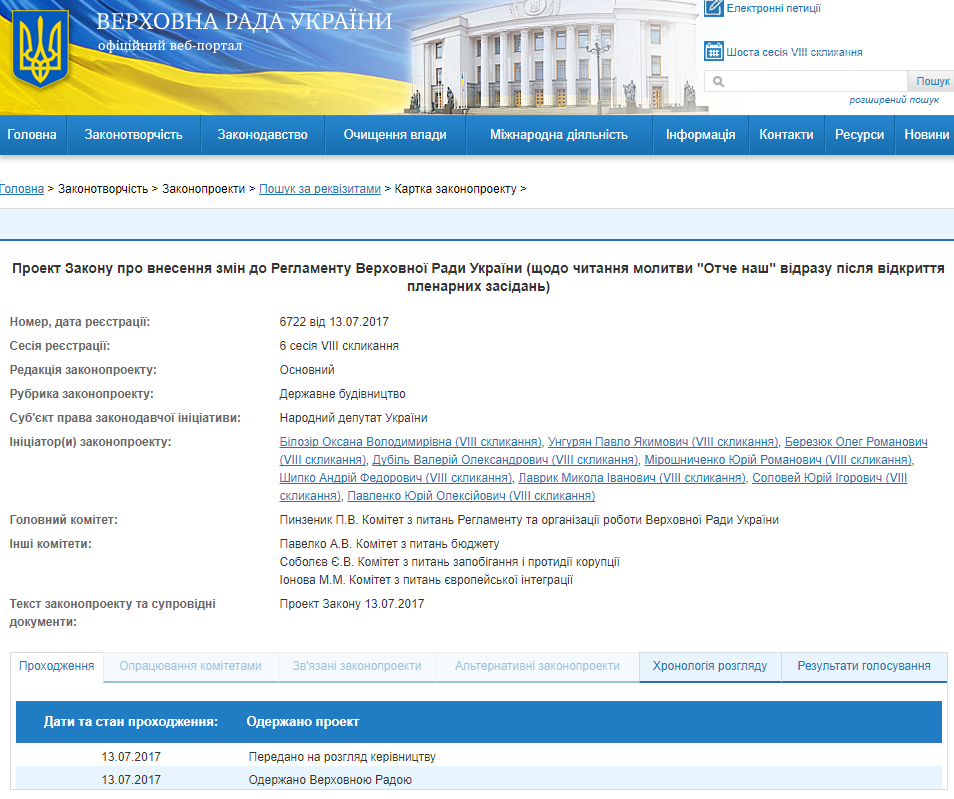Switch to the Хронологія розгляду tab
This screenshot has height=799, width=954.
pyautogui.click(x=710, y=666)
